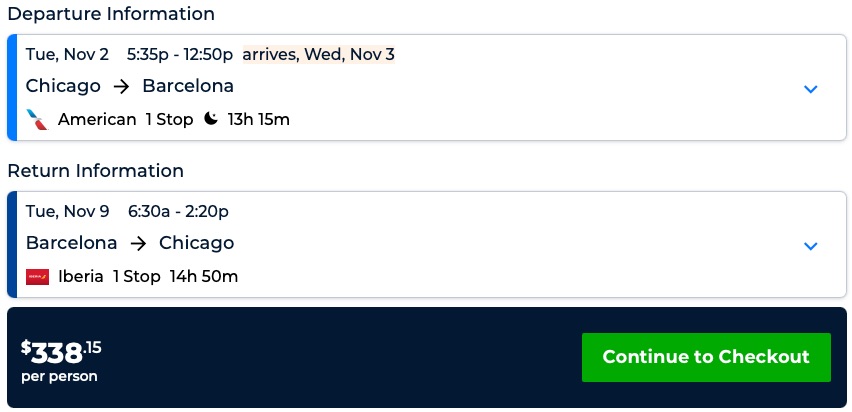Click the arrow between Chicago and Barcelona
This screenshot has width=852, height=412.
122,86
